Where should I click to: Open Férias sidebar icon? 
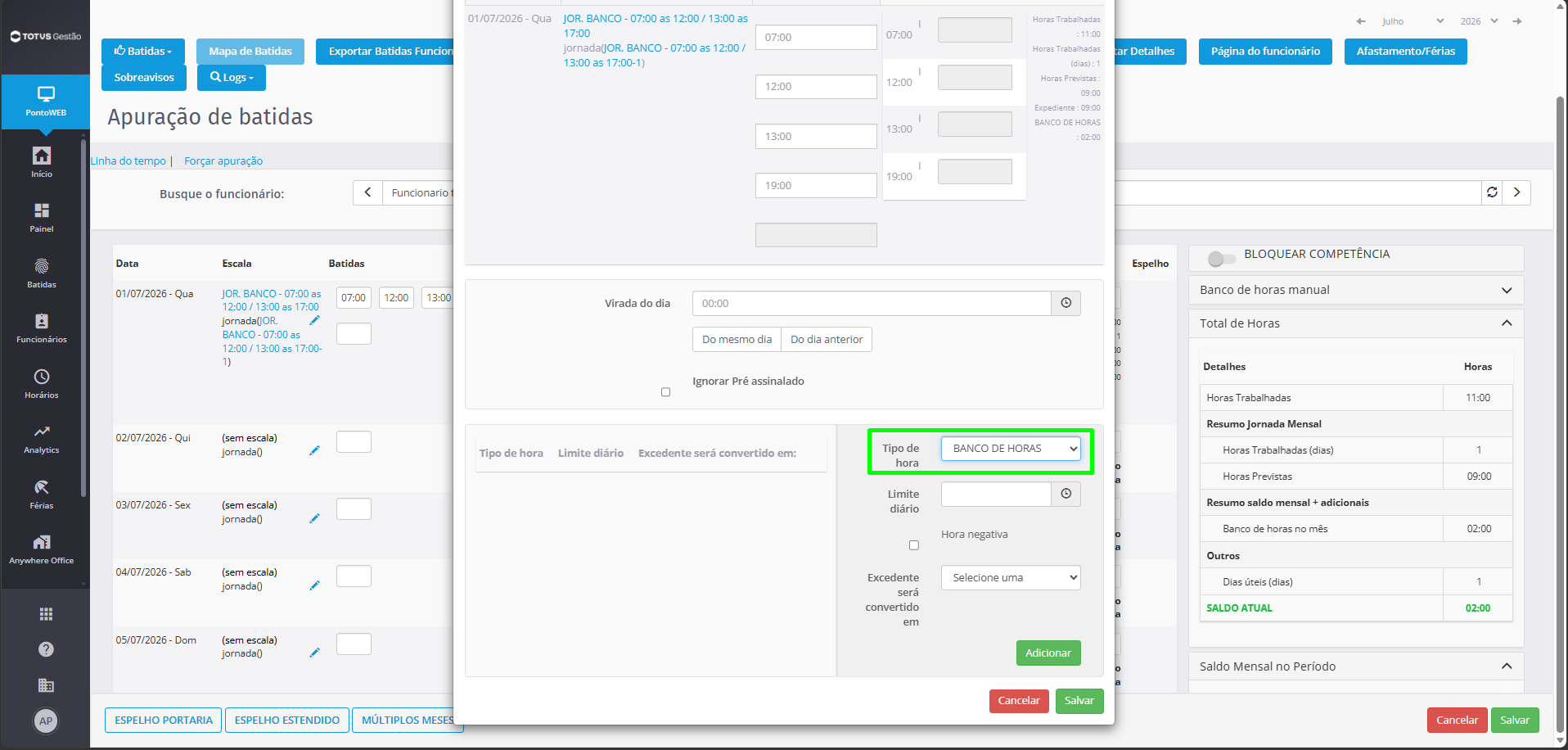(x=42, y=494)
